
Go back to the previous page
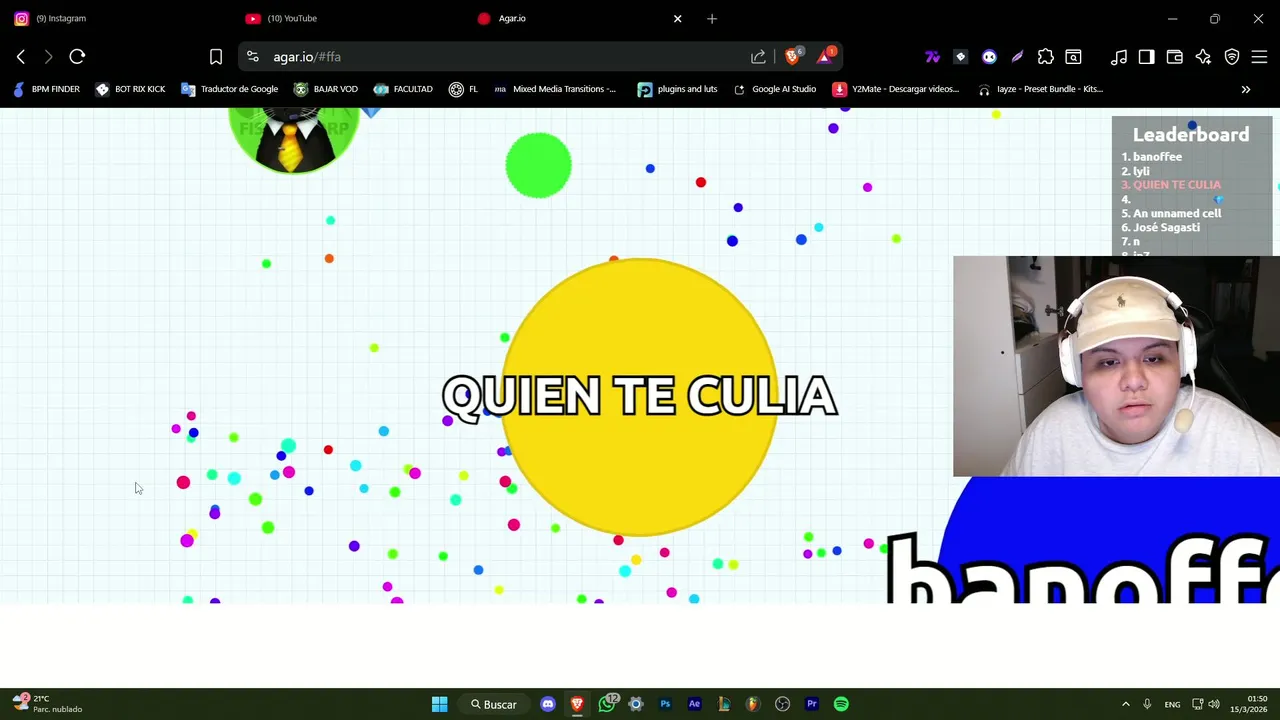21,57
